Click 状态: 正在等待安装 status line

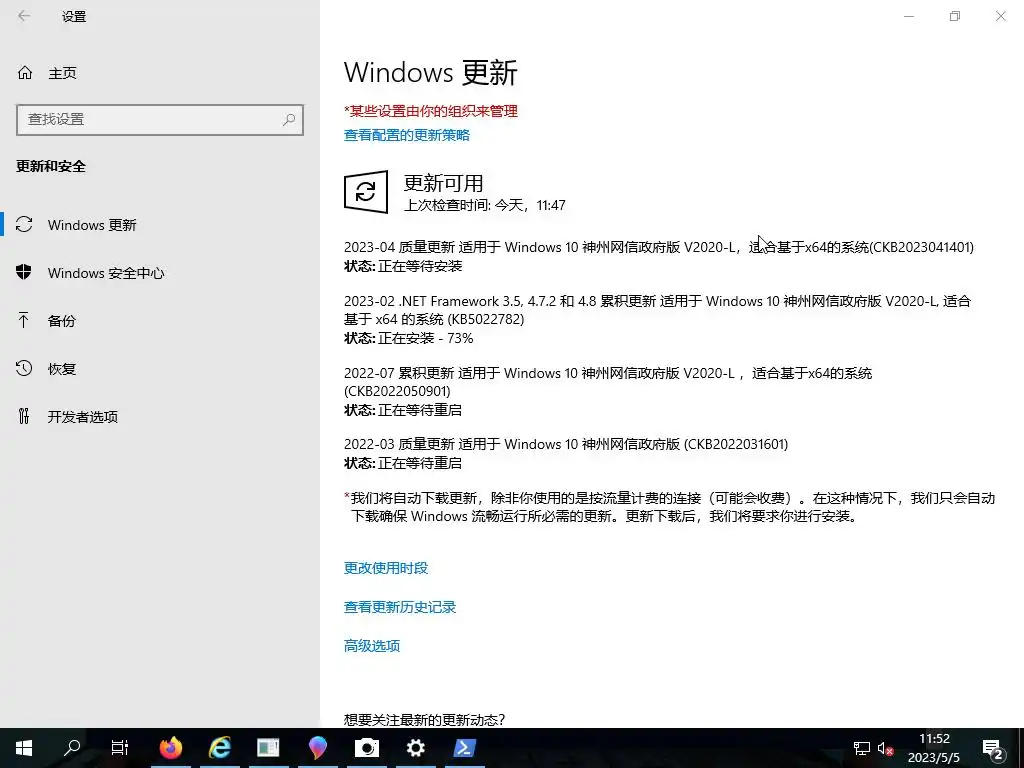tap(403, 266)
